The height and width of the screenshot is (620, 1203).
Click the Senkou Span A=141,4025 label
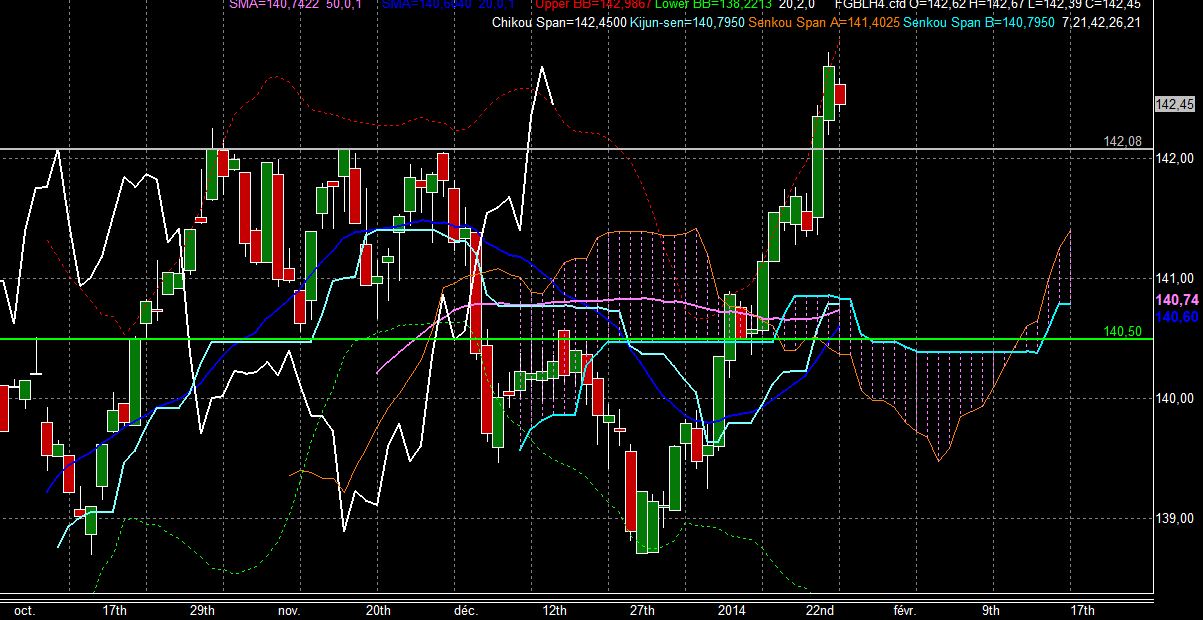824,22
